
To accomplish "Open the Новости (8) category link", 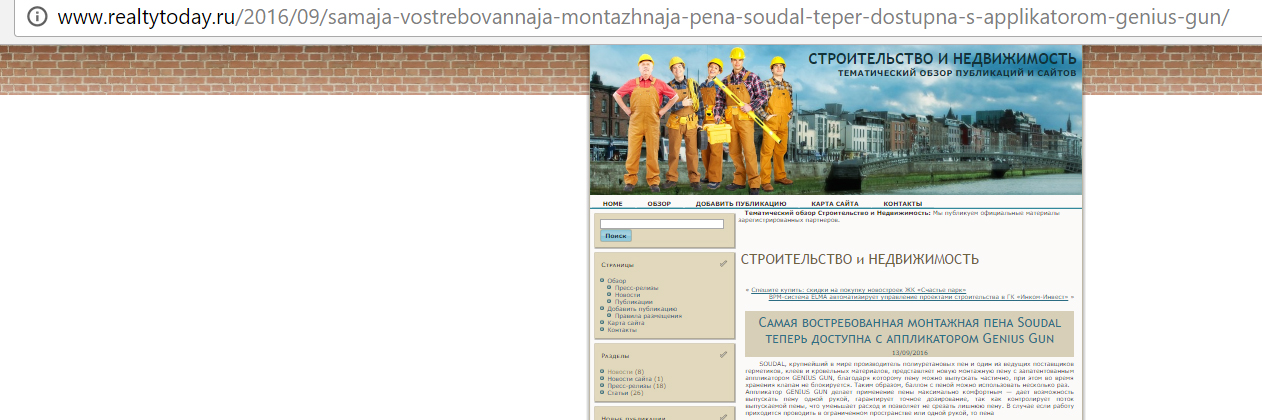I will [x=625, y=371].
